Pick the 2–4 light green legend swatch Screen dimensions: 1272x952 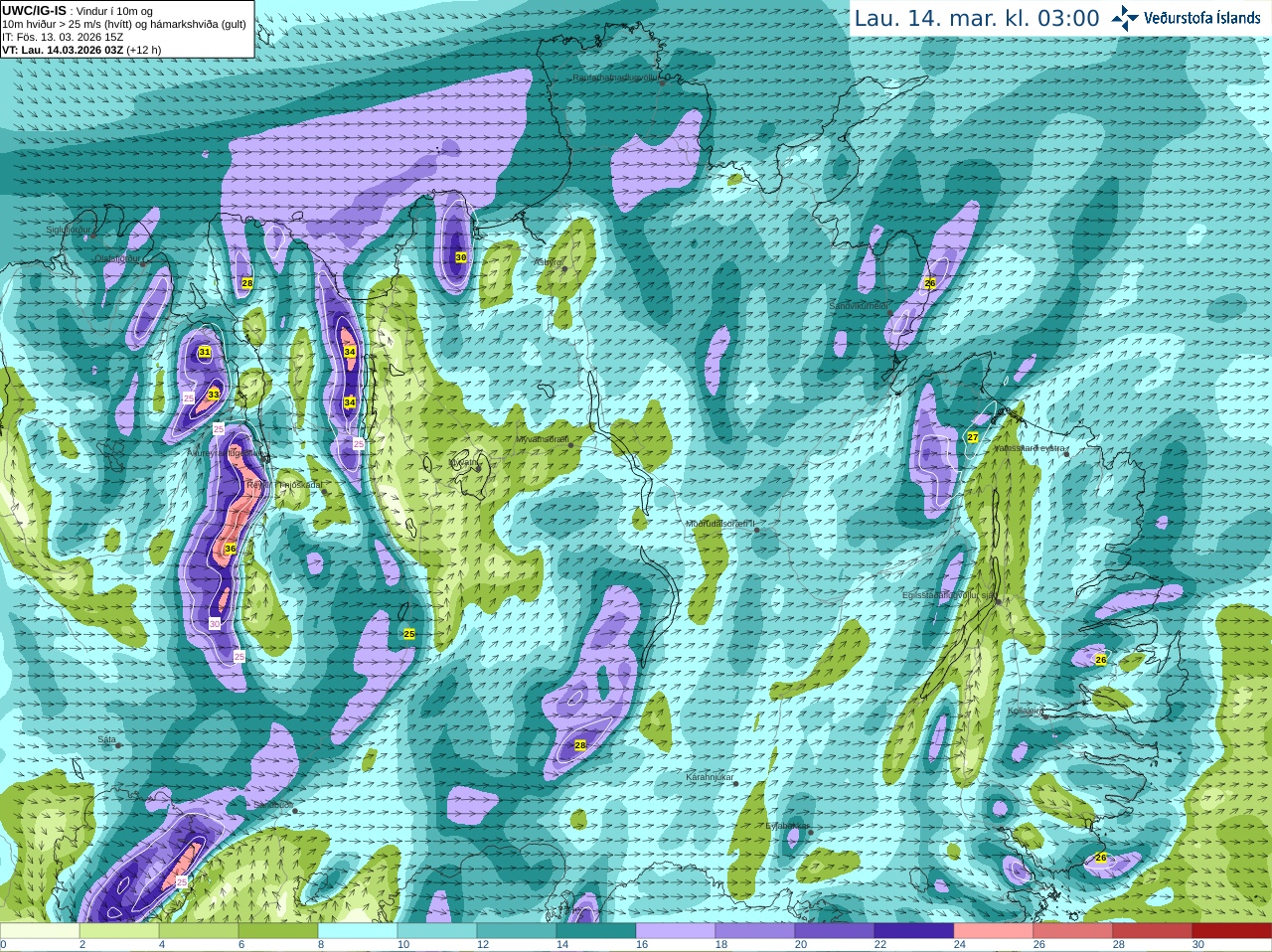coord(119,931)
